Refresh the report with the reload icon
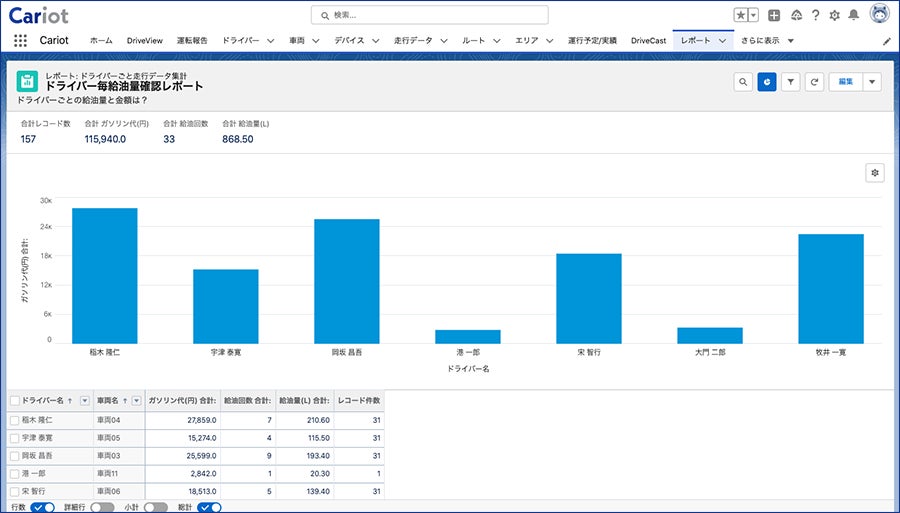The width and height of the screenshot is (900, 513). click(x=815, y=82)
